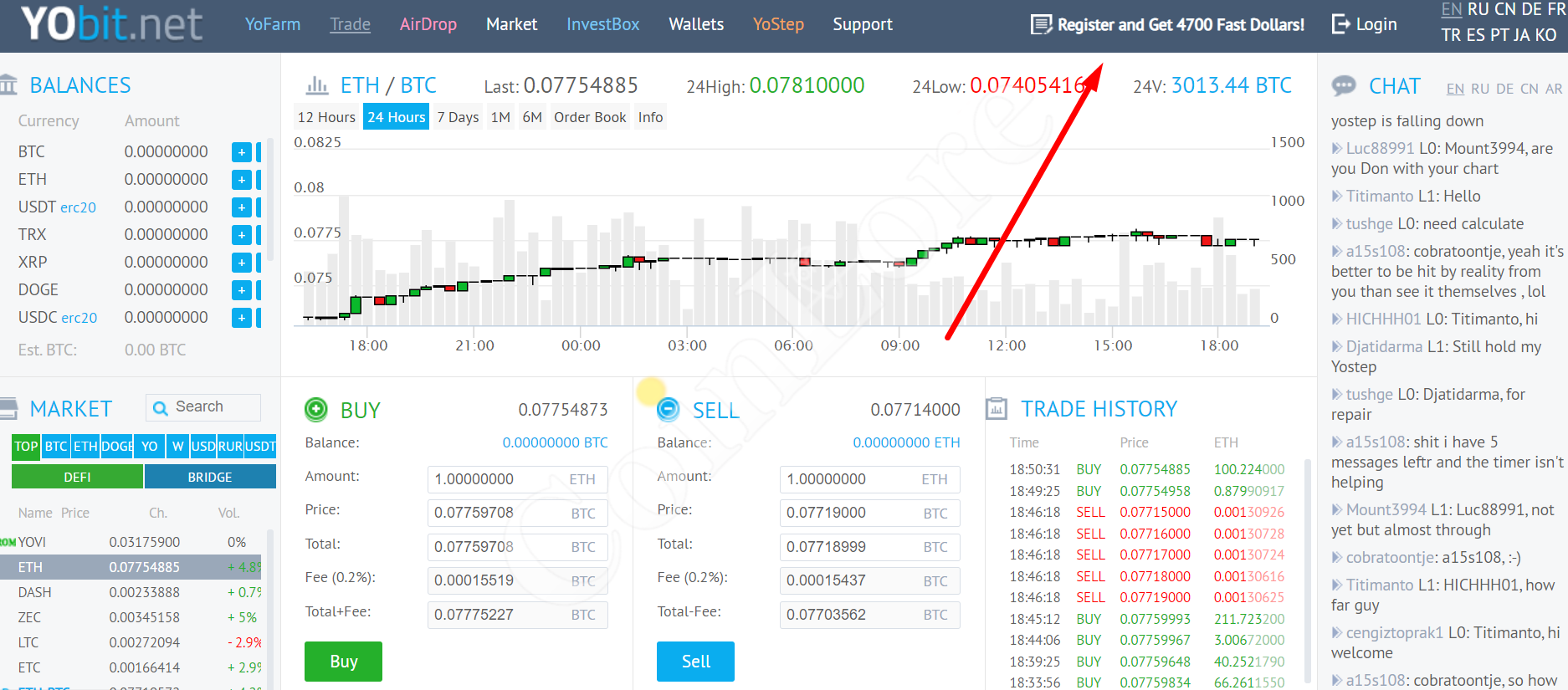
Task: Open the Support page
Action: [x=863, y=24]
